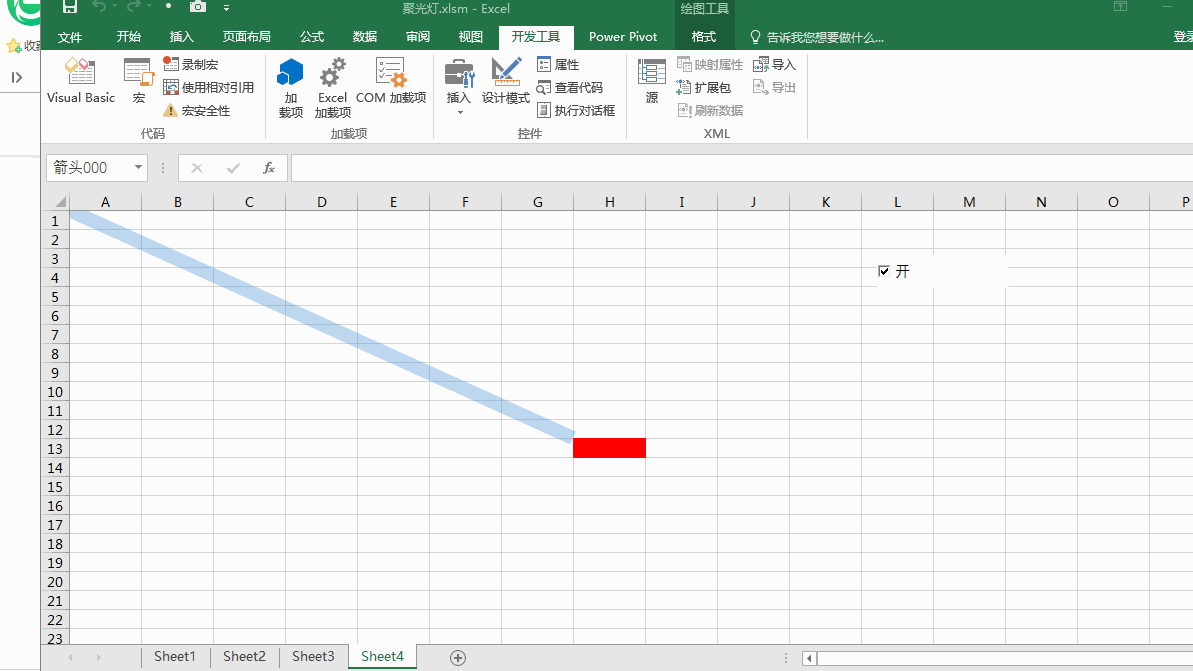This screenshot has width=1193, height=671.
Task: Click the camera icon in quick access toolbar
Action: 198,7
